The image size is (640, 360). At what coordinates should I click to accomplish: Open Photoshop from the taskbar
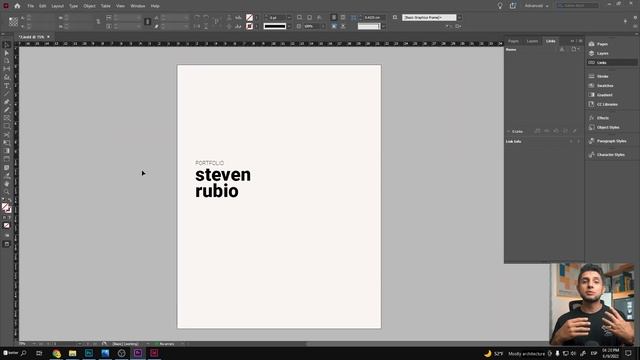[89, 353]
